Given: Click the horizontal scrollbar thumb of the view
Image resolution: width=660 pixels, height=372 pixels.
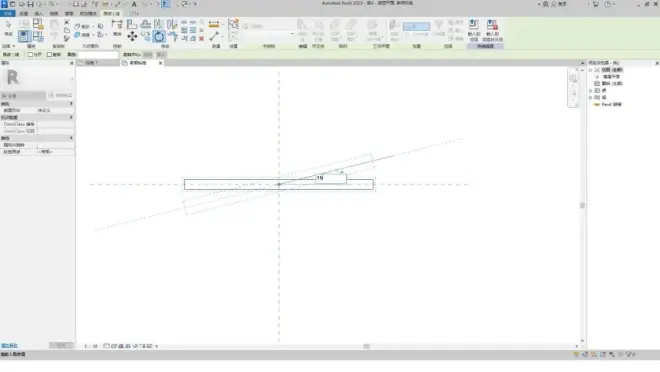Looking at the screenshot, I should click(367, 346).
